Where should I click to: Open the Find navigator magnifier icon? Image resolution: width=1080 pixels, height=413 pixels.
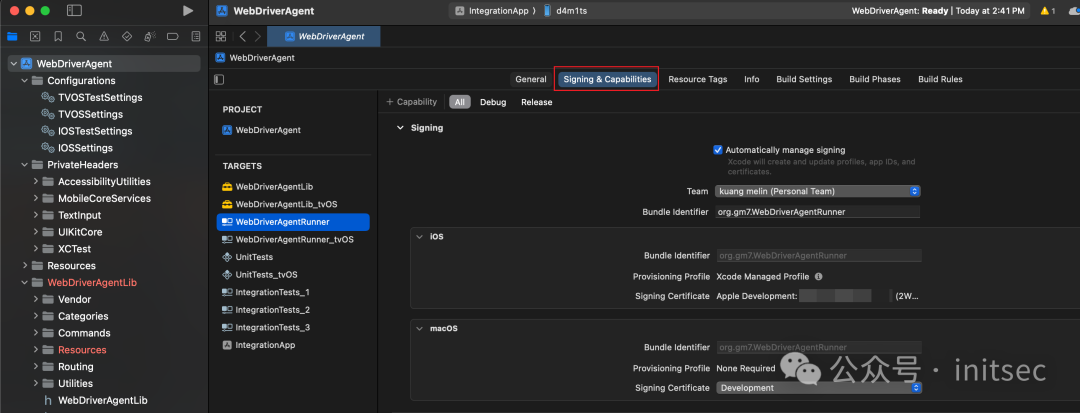(x=81, y=36)
